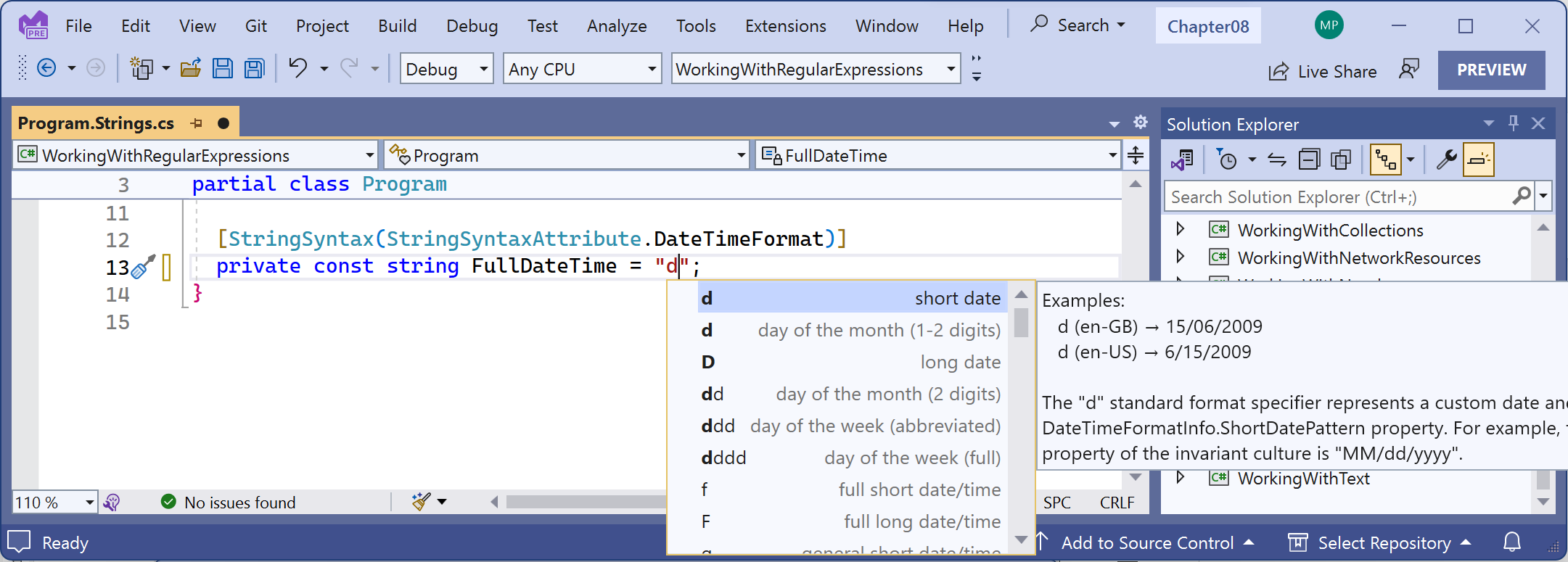Screen dimensions: 1568x562
Task: Click Pending Changes Filter clock icon
Action: click(x=1226, y=160)
